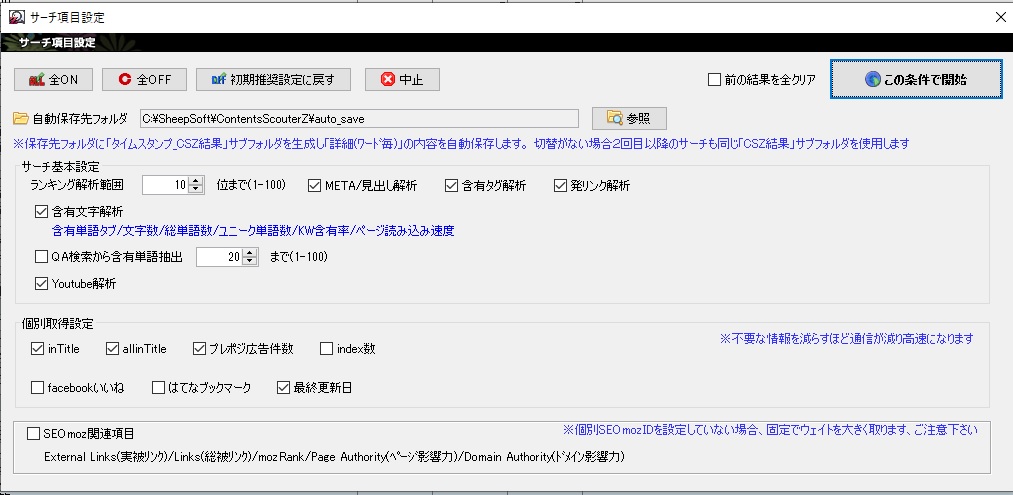The image size is (1013, 495).
Task: Disable 発リンク解析 checkbox
Action: tap(560, 185)
